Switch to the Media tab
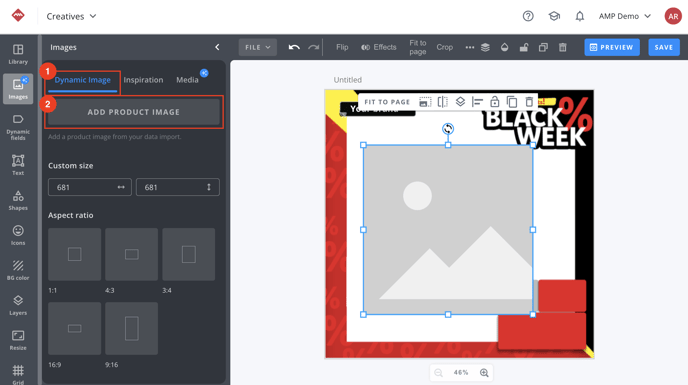688x385 pixels. tap(187, 80)
